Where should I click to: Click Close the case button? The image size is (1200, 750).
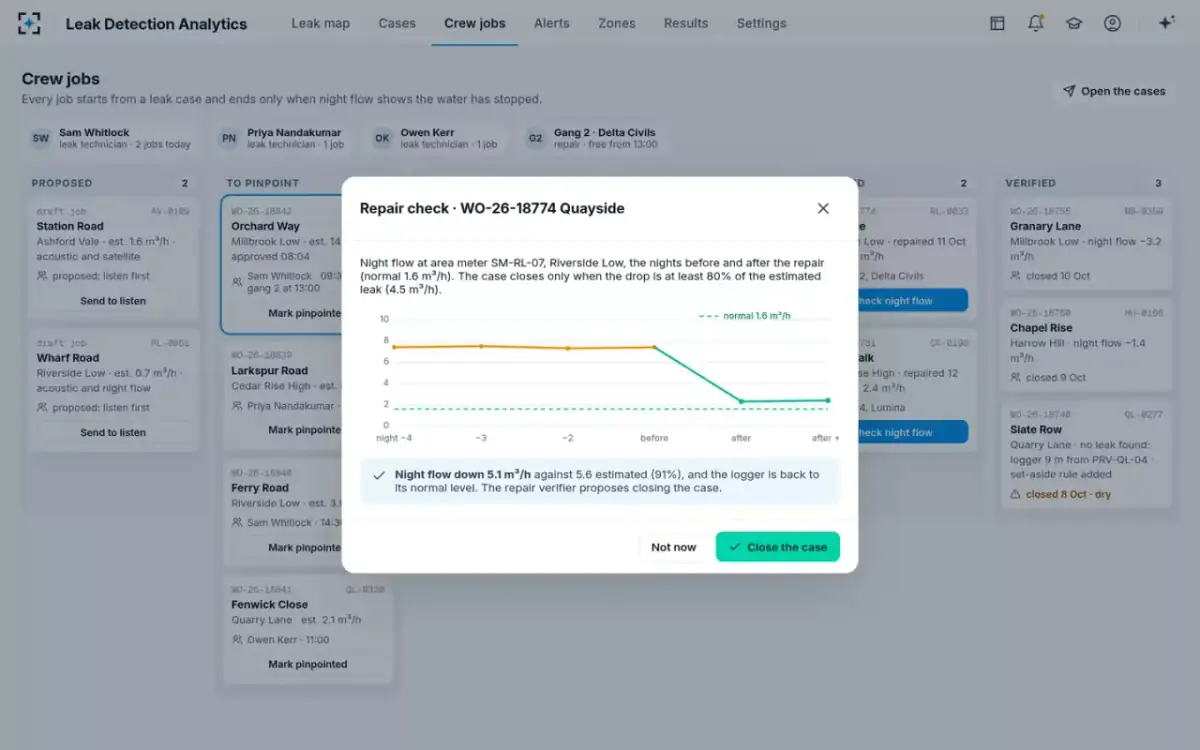(778, 547)
